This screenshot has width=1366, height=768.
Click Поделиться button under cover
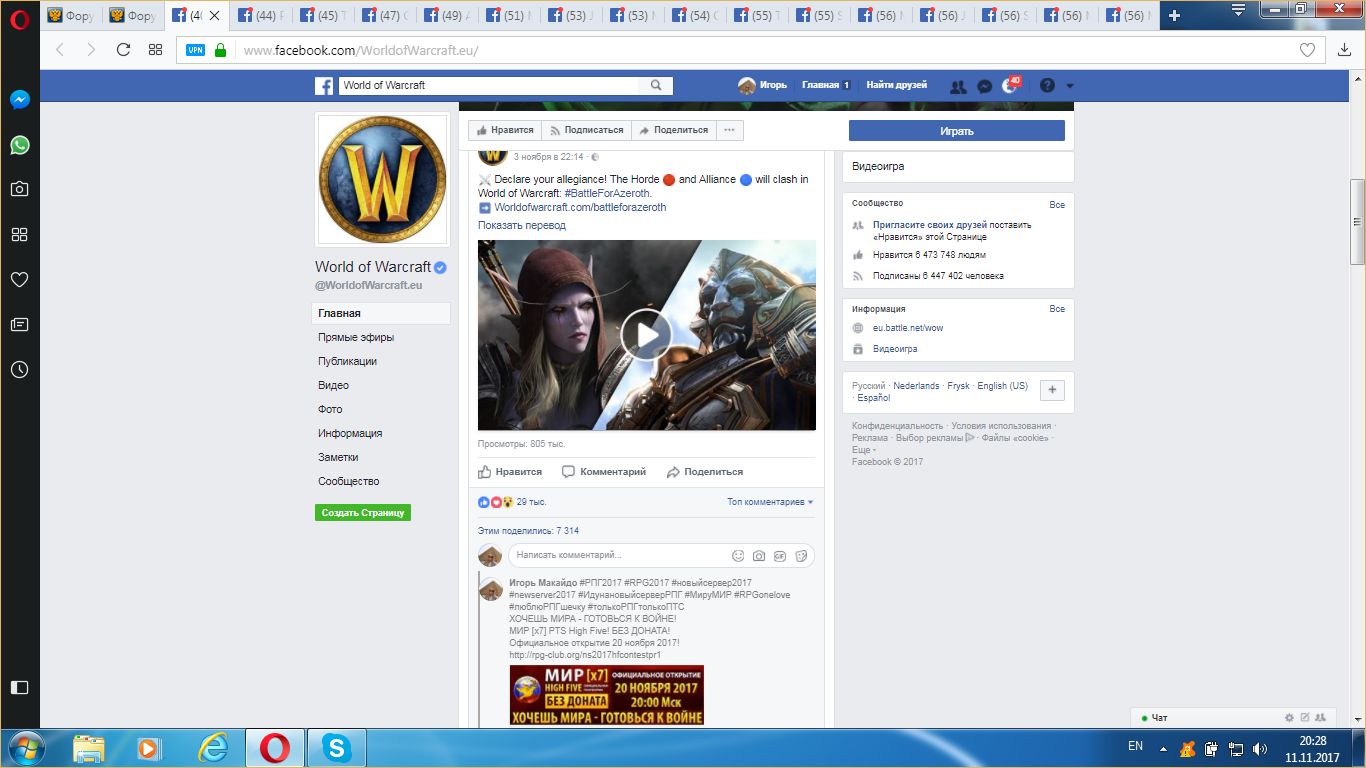tap(674, 130)
